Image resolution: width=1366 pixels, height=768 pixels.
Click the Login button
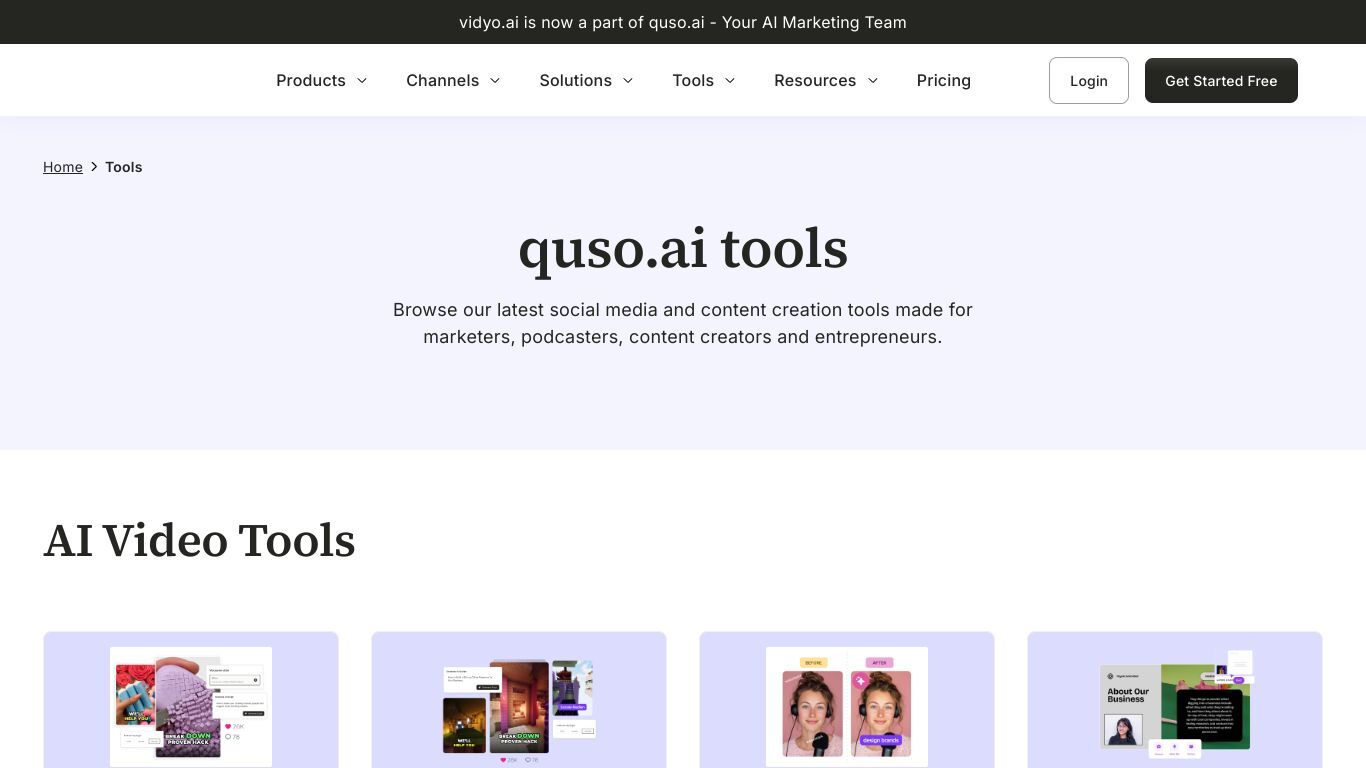click(1089, 80)
